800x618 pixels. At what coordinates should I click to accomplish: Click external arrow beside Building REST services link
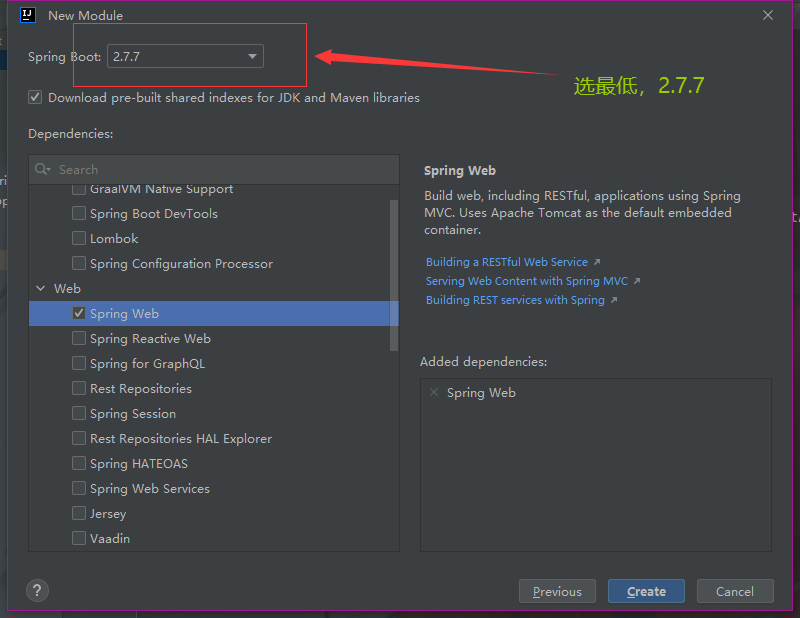614,300
